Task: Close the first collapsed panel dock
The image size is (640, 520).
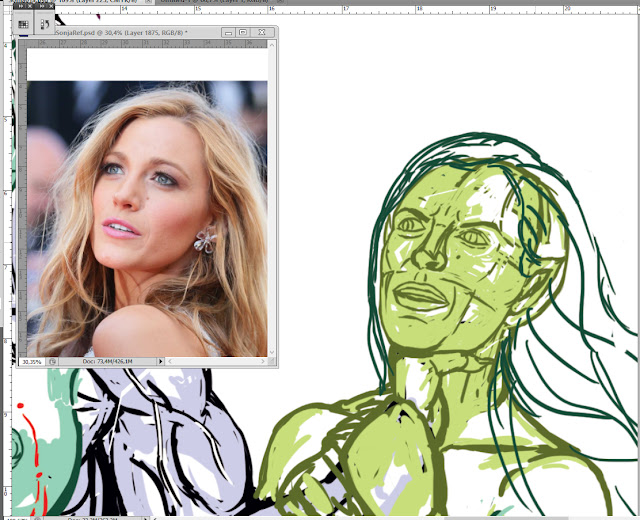Action: pyautogui.click(x=30, y=6)
